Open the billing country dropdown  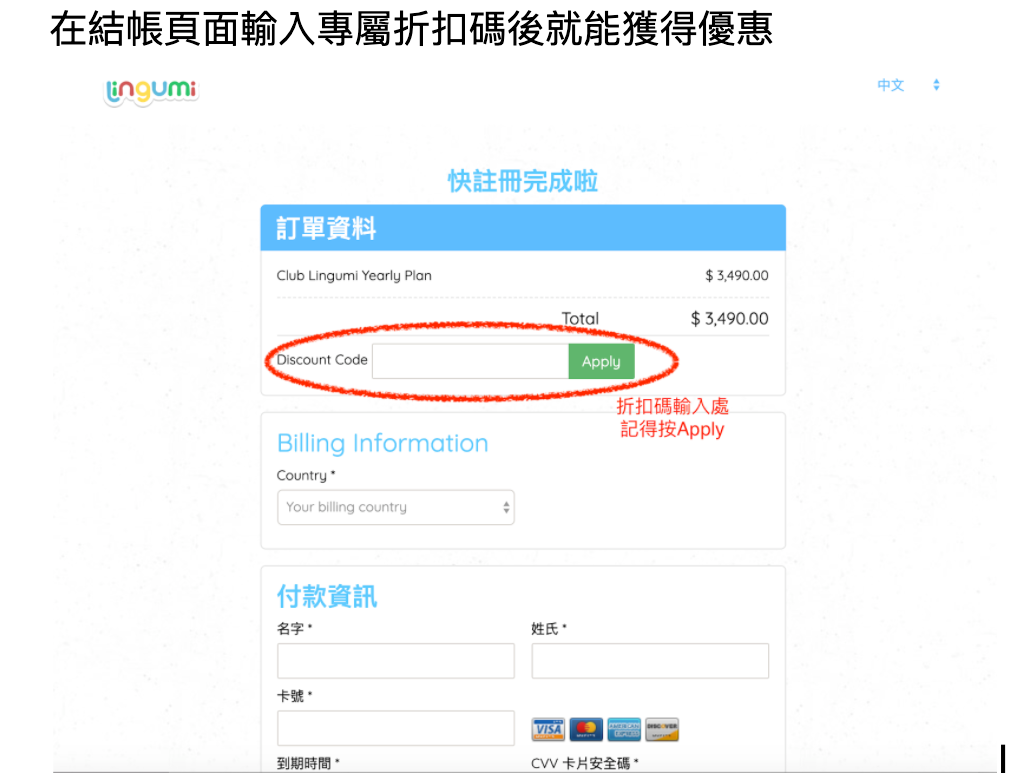(x=396, y=507)
